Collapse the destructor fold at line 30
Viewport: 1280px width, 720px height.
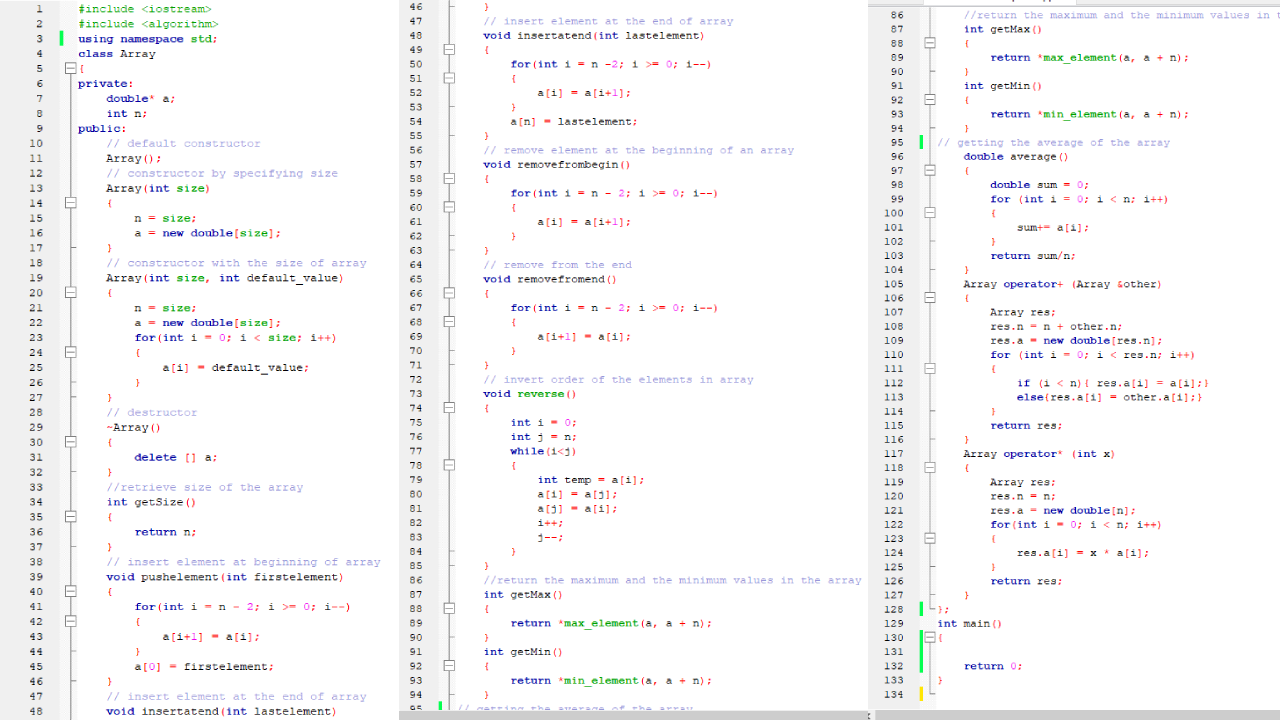coord(71,442)
